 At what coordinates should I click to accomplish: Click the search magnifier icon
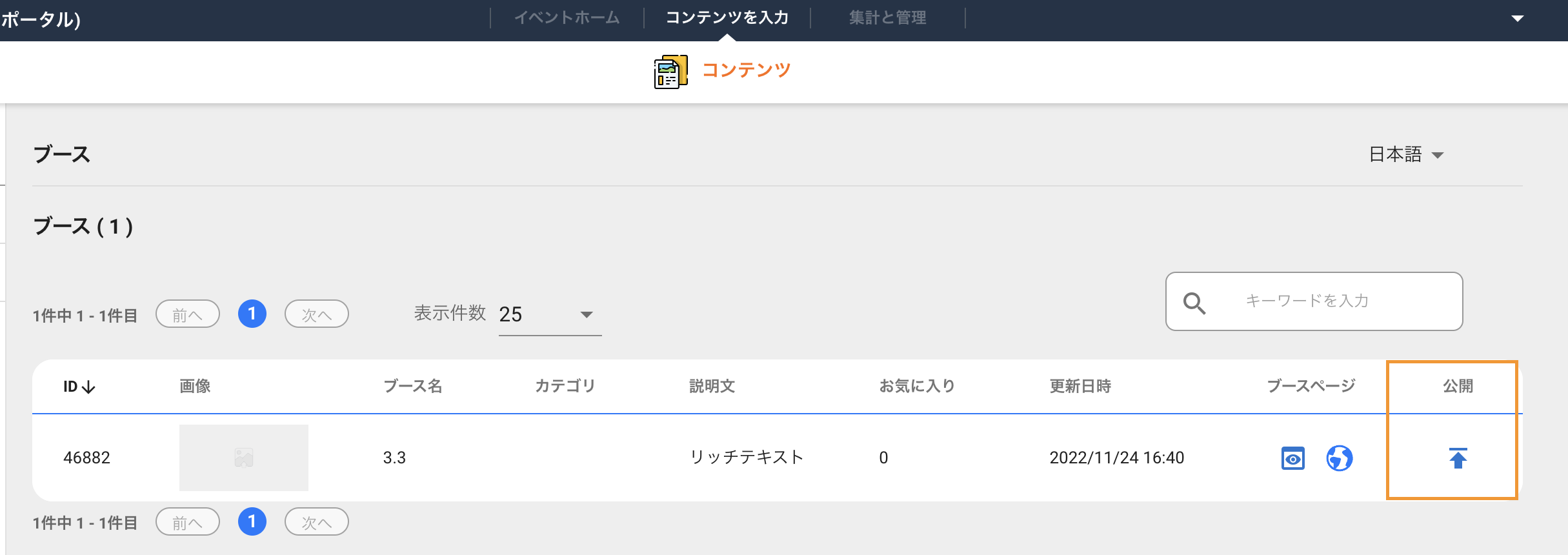1194,303
